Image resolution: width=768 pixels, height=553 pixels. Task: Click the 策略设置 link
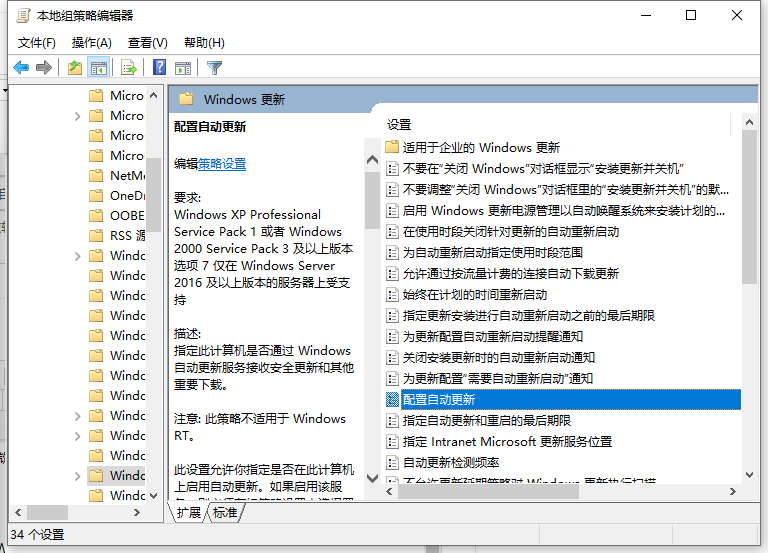(222, 163)
